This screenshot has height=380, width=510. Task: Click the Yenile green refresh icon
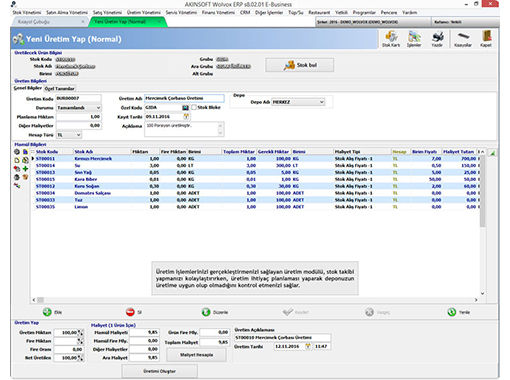tap(452, 312)
